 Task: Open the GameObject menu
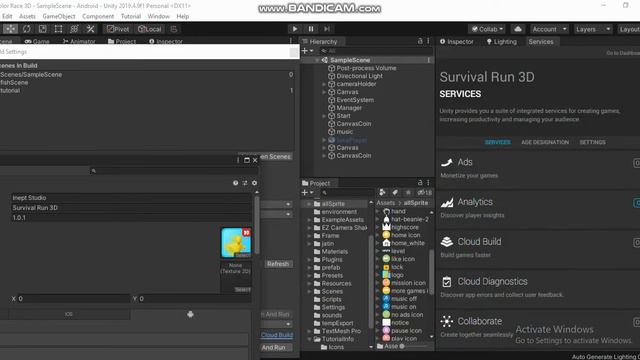click(59, 16)
